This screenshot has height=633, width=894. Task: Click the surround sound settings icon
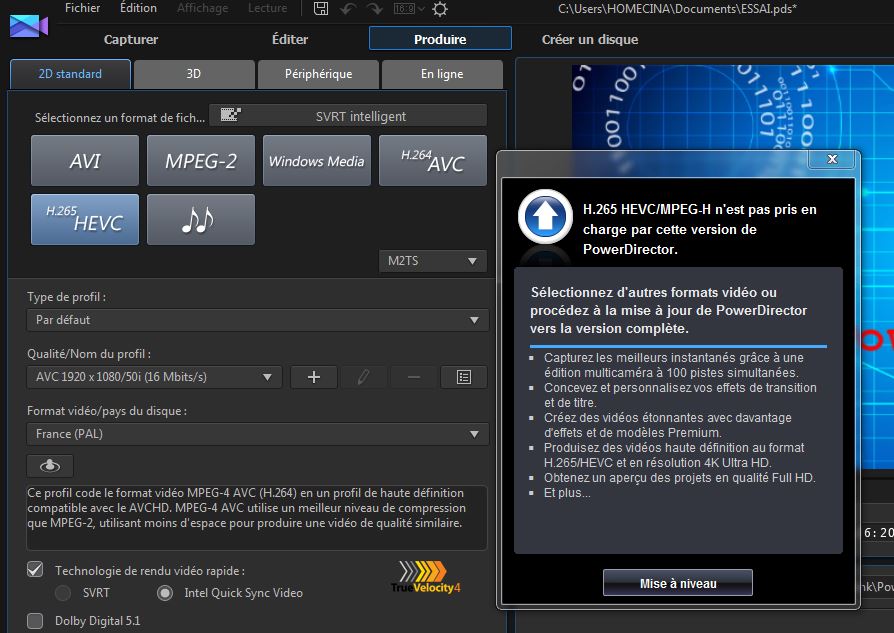pyautogui.click(x=50, y=466)
